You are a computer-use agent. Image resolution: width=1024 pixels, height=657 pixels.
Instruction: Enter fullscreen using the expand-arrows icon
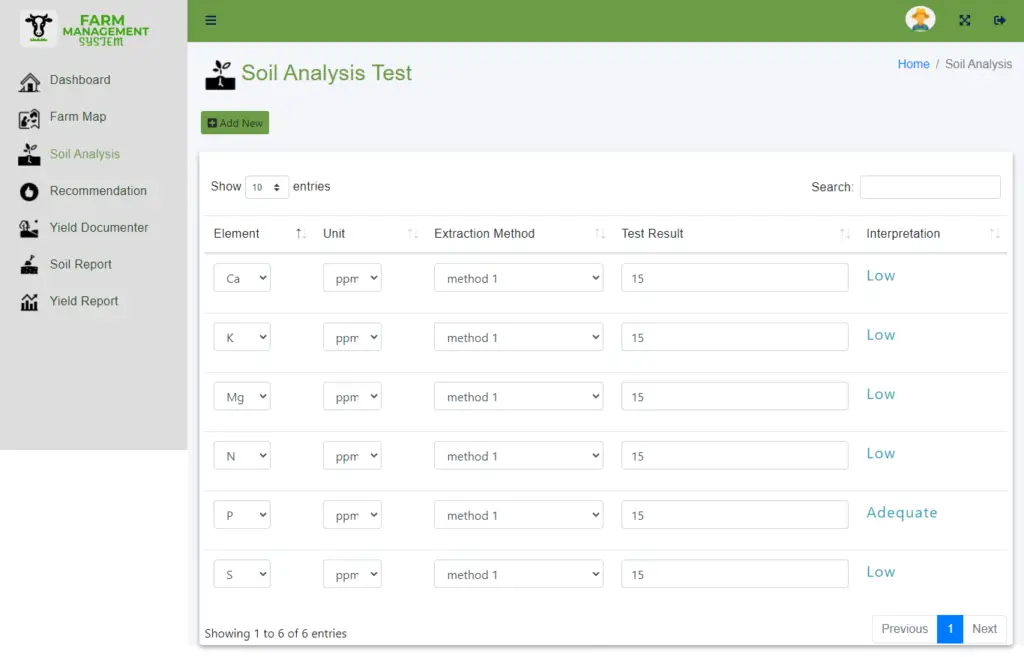click(964, 19)
